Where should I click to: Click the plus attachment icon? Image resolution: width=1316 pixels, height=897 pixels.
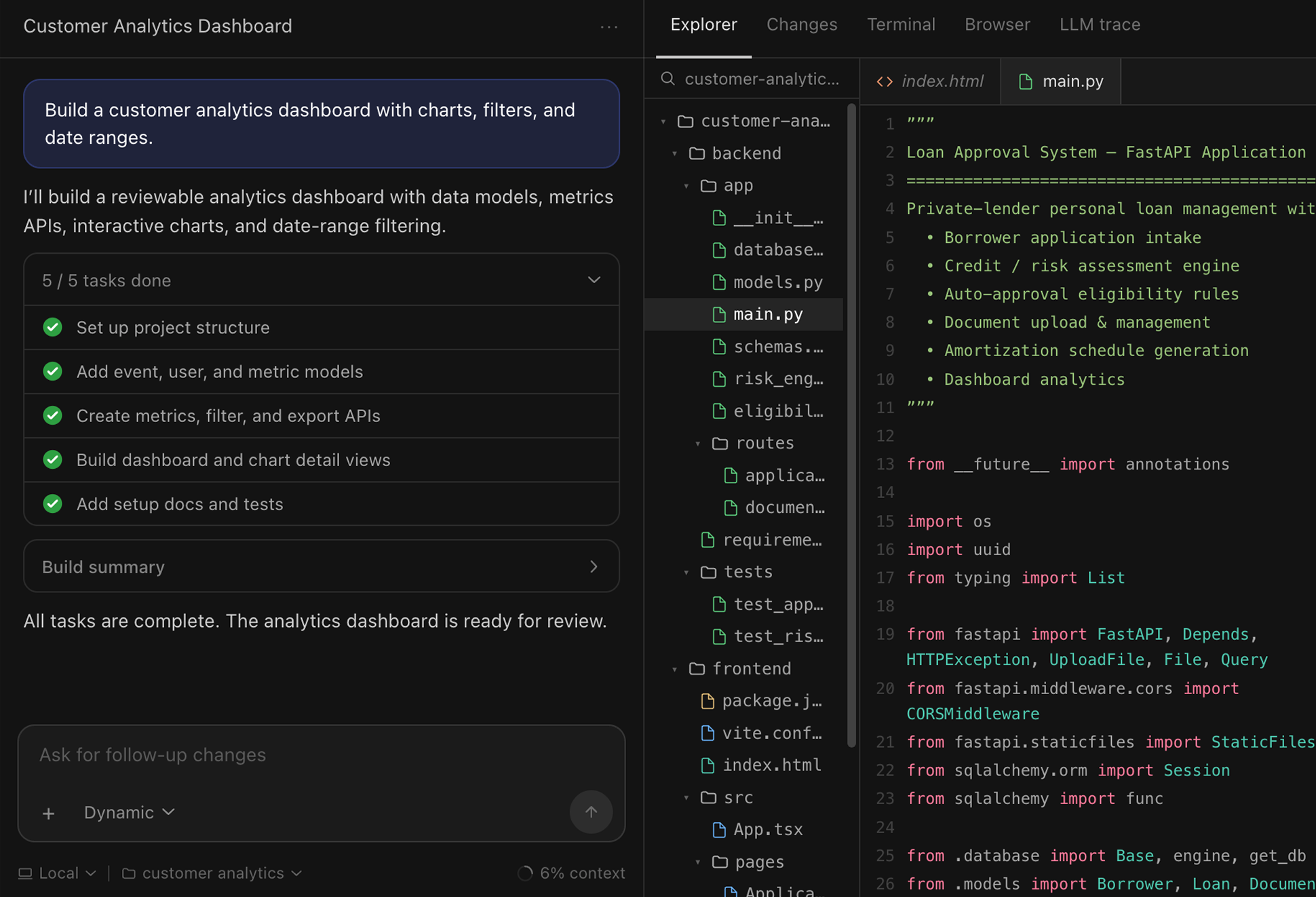pos(48,813)
